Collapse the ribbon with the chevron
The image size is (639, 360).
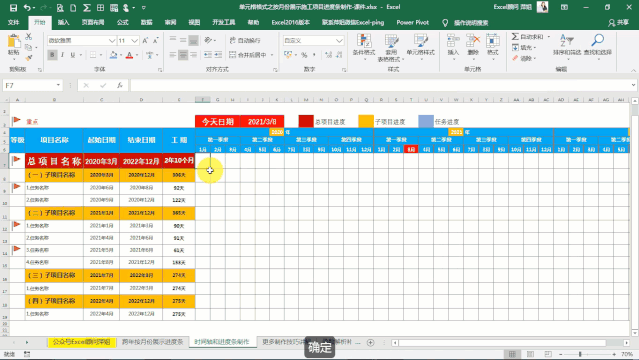click(x=633, y=71)
